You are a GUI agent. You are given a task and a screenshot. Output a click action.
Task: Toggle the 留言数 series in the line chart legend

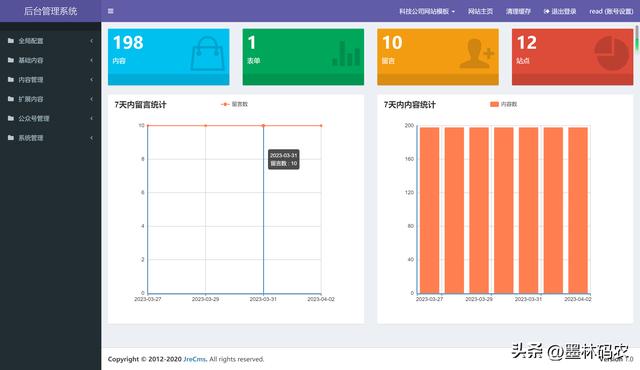click(x=234, y=104)
